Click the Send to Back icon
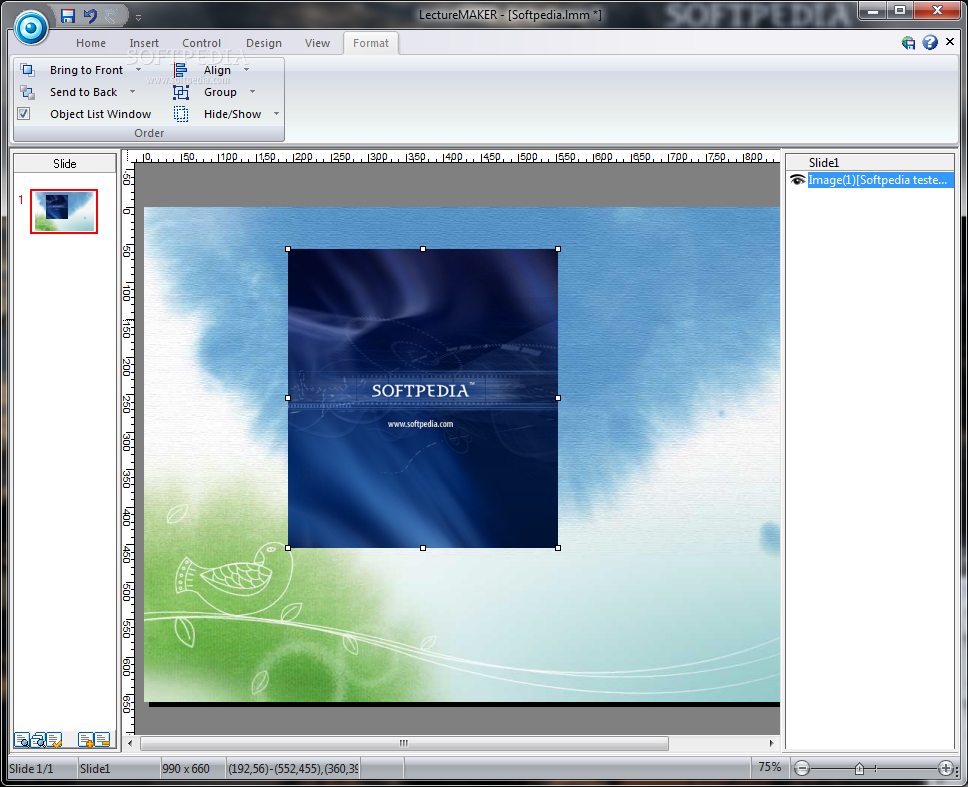Screen dimensions: 968x787 click(27, 92)
